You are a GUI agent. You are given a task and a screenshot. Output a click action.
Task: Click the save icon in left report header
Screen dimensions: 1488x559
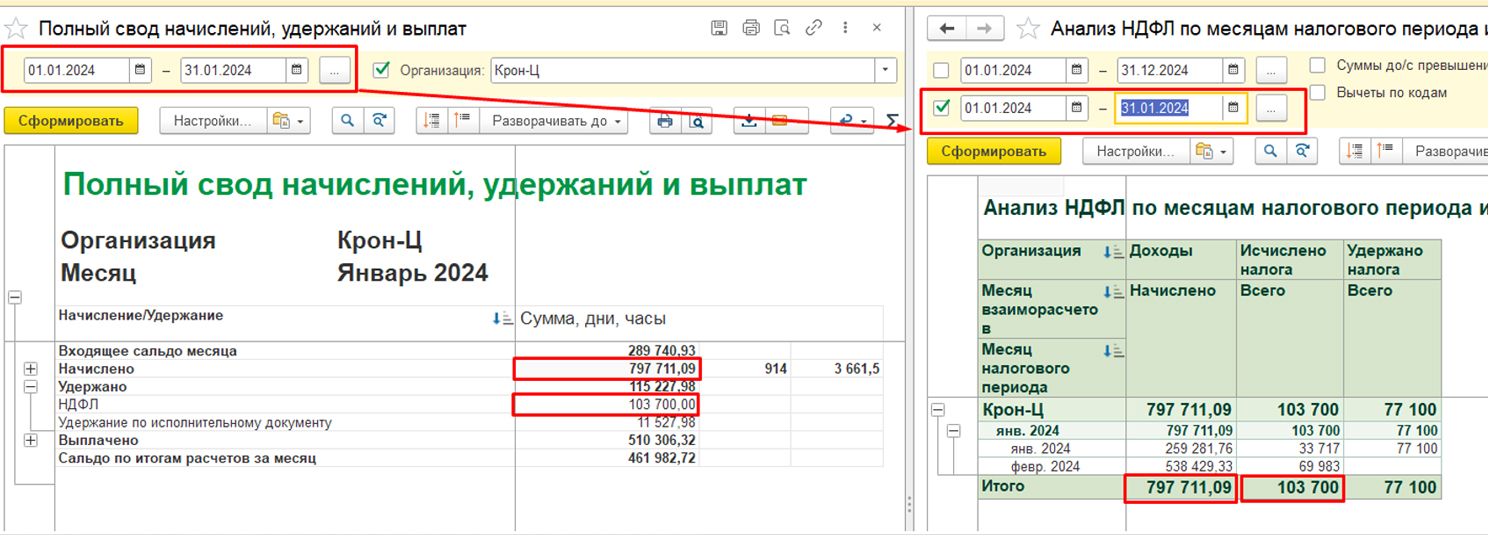pos(718,29)
